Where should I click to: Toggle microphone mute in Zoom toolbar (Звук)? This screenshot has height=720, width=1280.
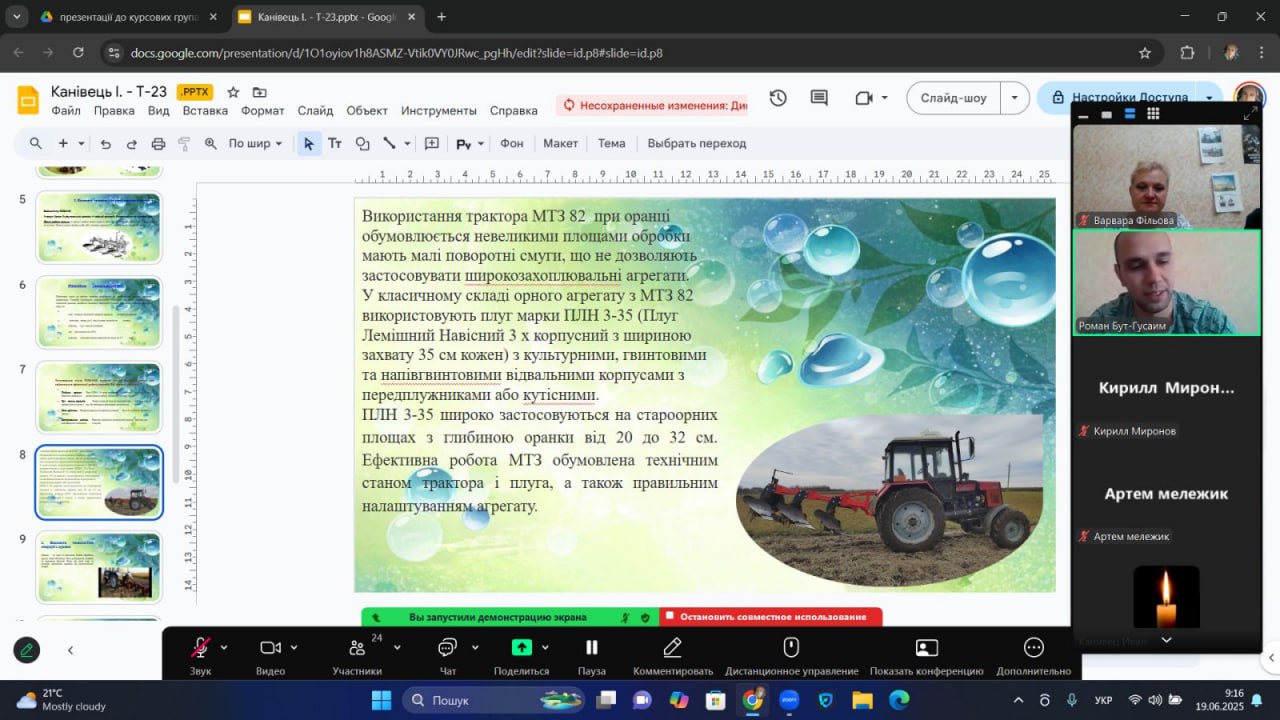click(x=200, y=654)
